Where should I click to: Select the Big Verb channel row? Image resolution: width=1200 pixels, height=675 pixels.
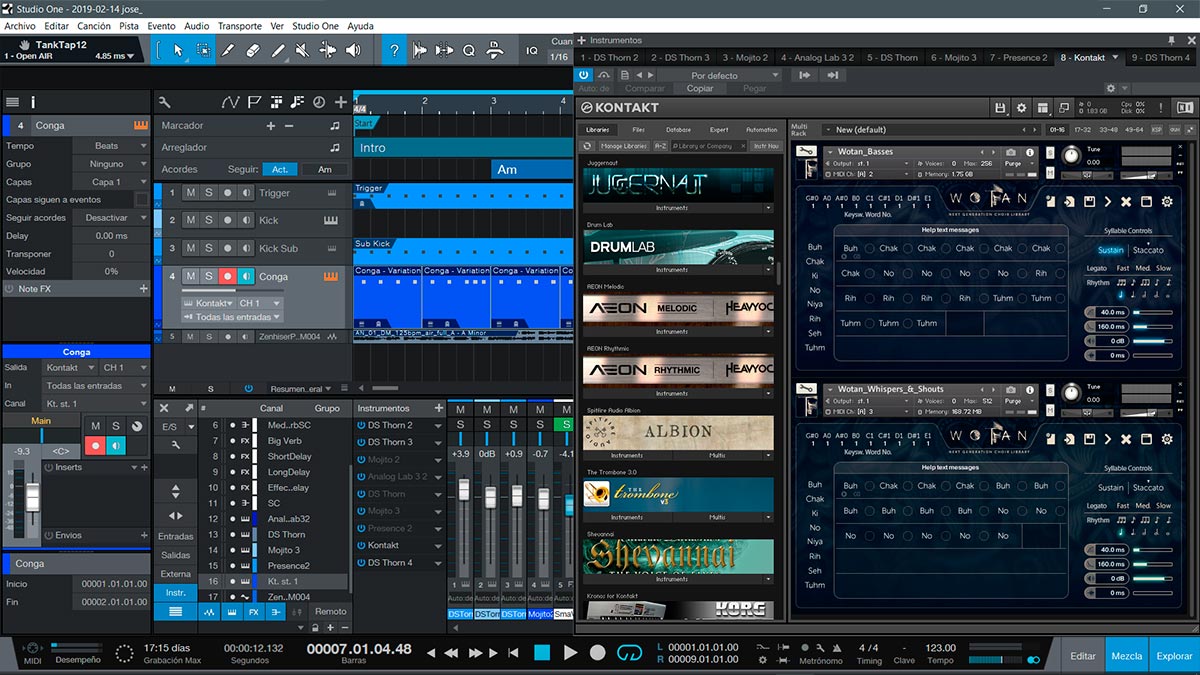point(273,441)
